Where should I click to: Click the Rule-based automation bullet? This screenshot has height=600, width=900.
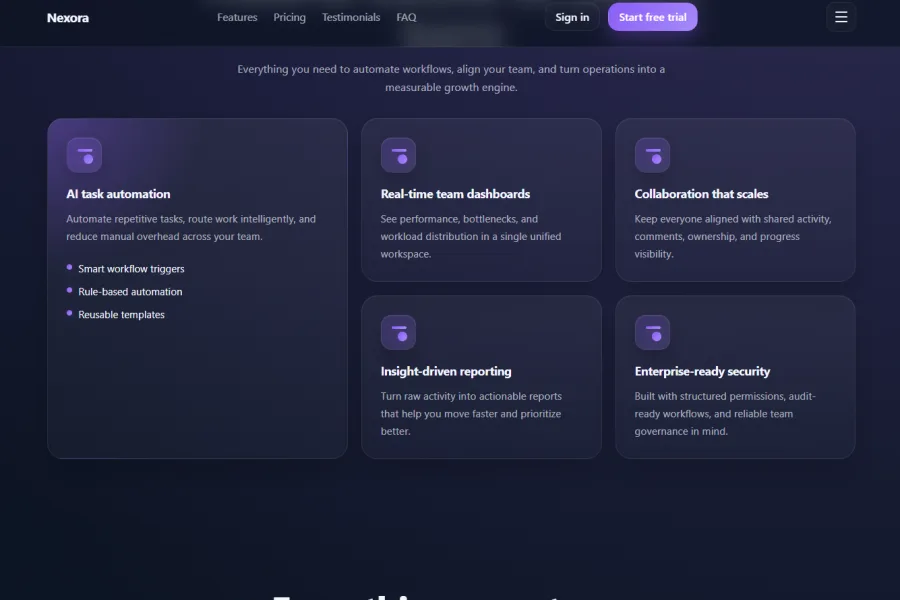[130, 291]
